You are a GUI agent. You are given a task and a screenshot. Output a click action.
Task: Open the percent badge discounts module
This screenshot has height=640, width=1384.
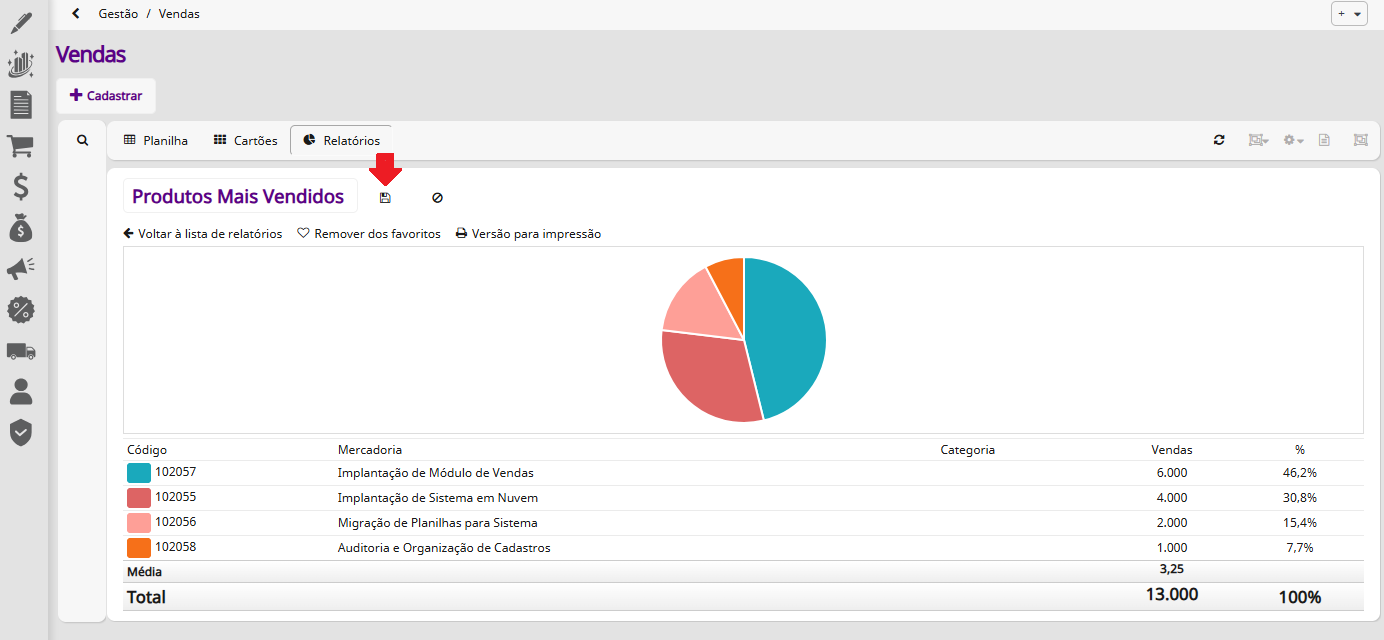21,310
